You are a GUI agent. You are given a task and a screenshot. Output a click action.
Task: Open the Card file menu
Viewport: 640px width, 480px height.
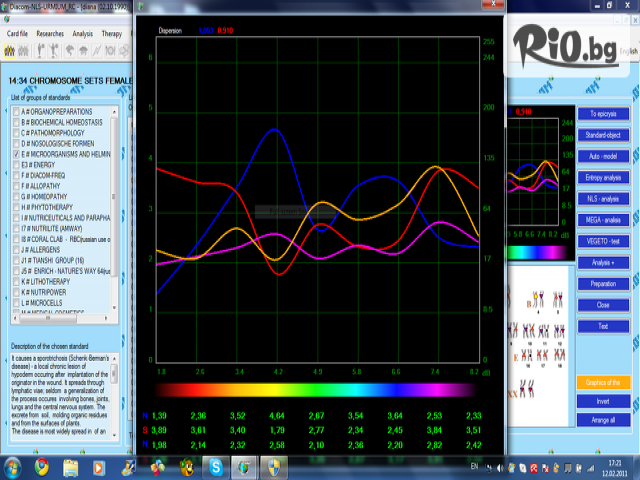16,33
